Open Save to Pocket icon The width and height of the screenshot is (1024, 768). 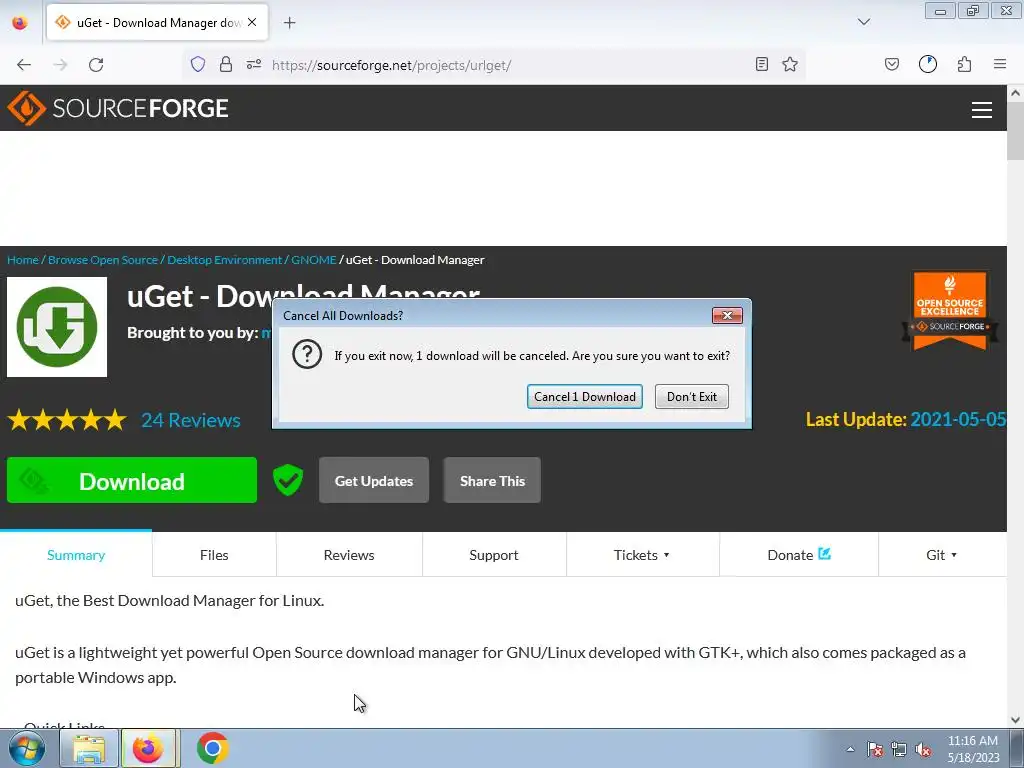pos(892,64)
